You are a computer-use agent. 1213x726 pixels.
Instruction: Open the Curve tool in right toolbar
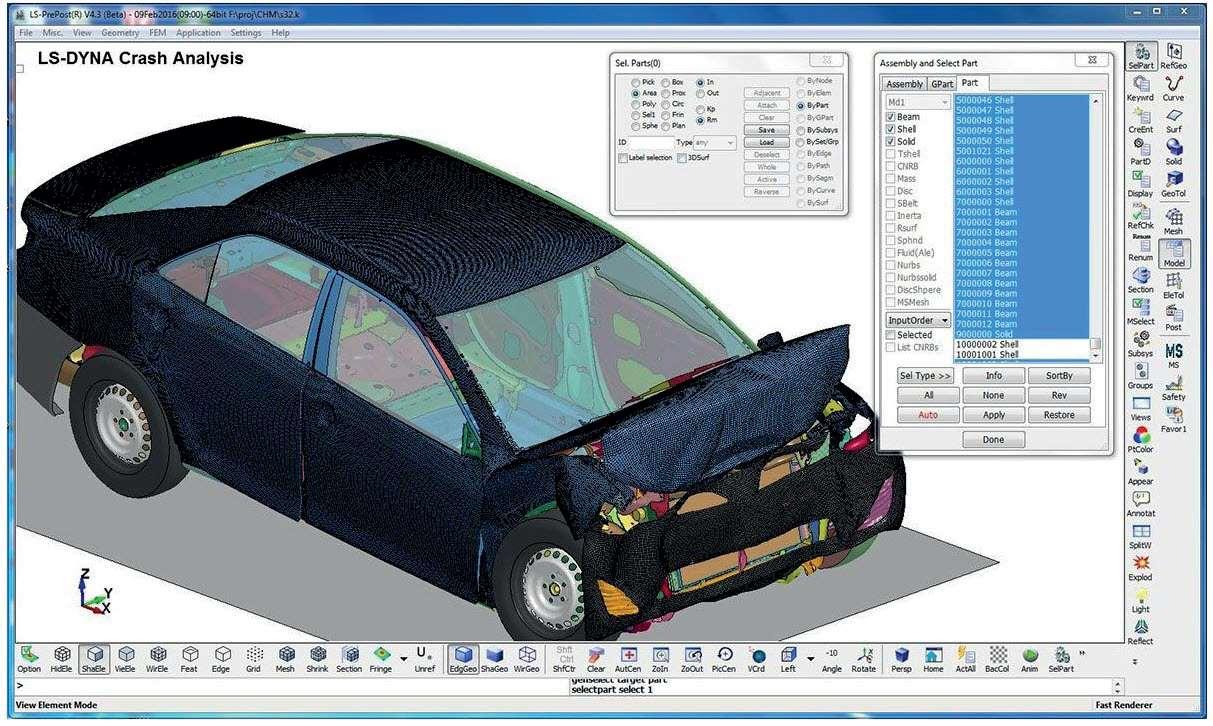pyautogui.click(x=1174, y=89)
